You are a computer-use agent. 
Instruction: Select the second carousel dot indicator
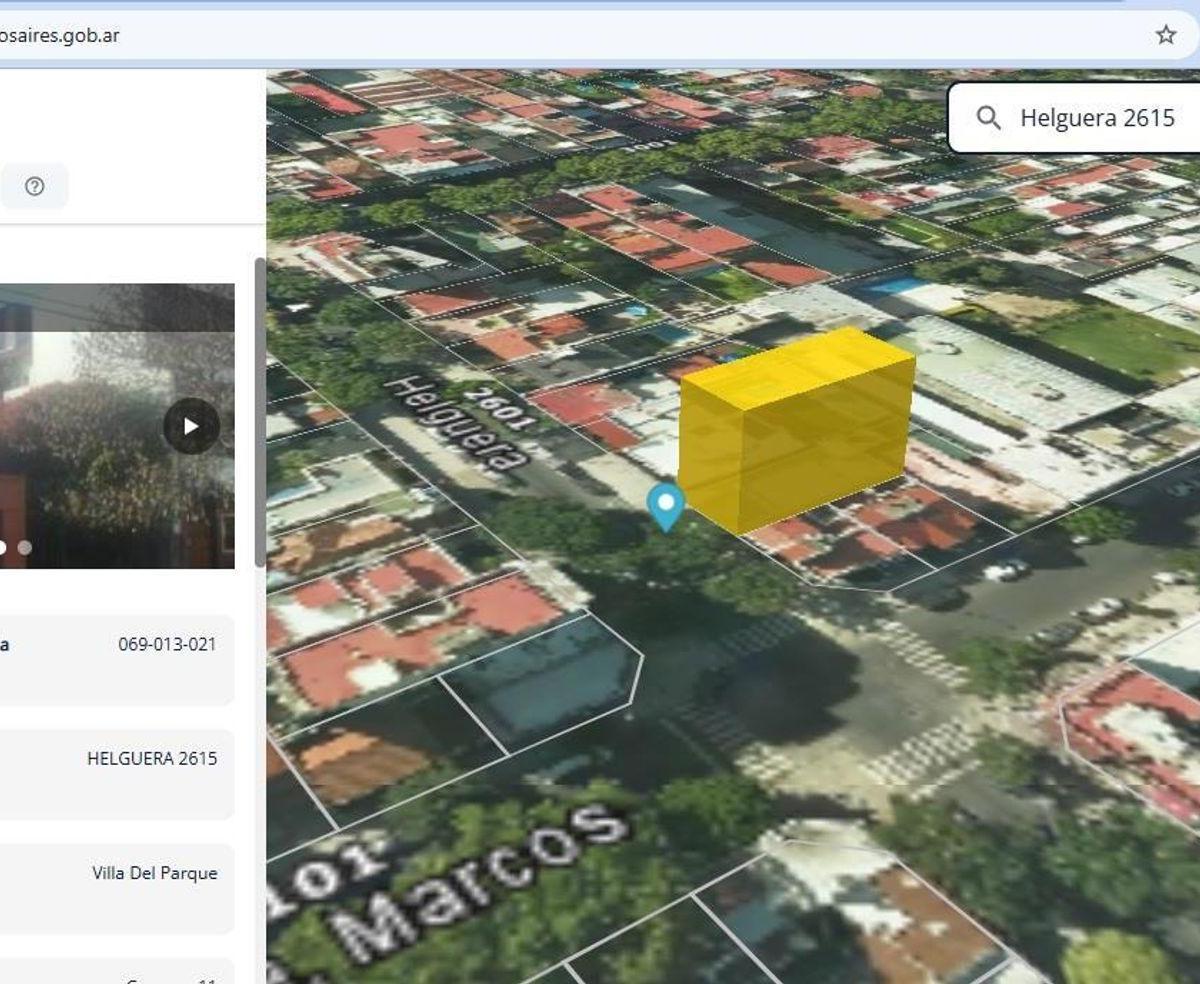coord(25,547)
